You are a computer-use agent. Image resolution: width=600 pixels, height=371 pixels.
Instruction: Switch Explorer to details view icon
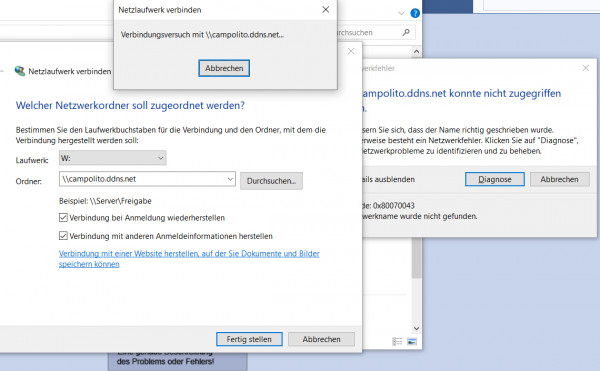pyautogui.click(x=398, y=341)
